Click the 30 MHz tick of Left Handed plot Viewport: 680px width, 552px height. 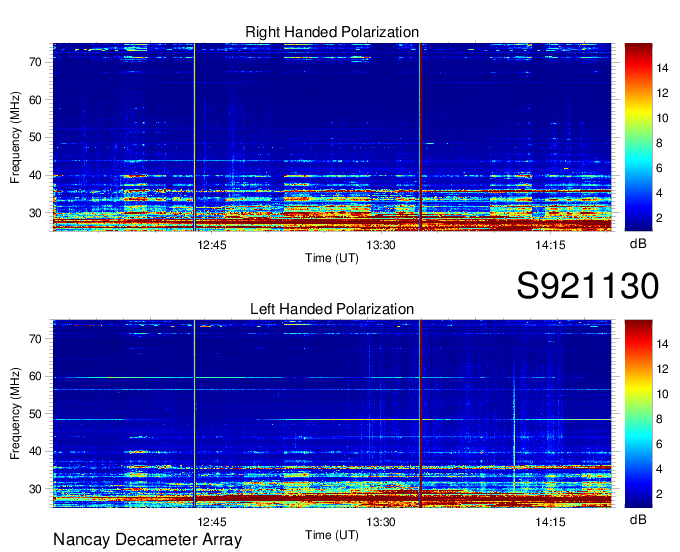(36, 489)
